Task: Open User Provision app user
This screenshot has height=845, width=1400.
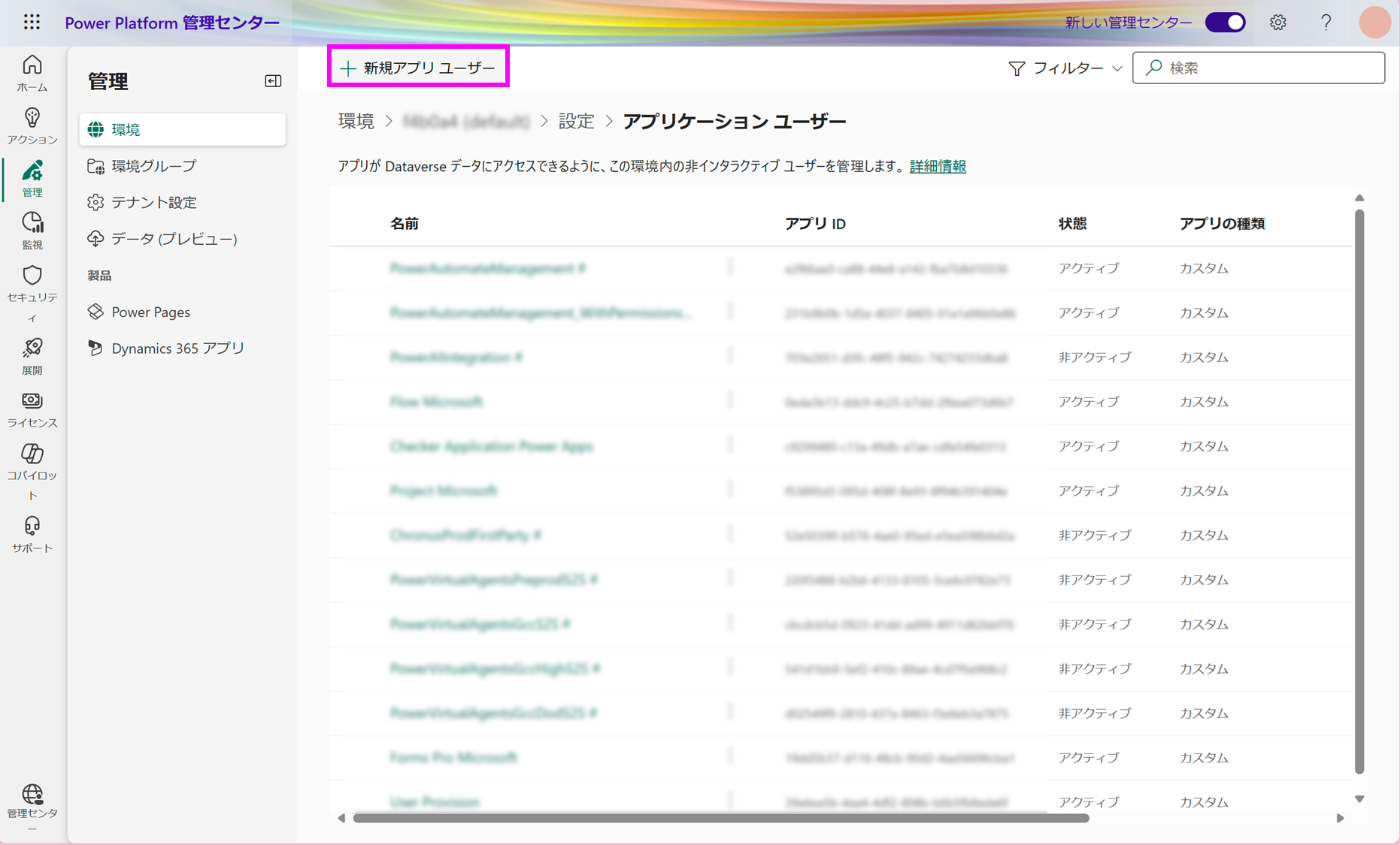Action: [x=434, y=801]
